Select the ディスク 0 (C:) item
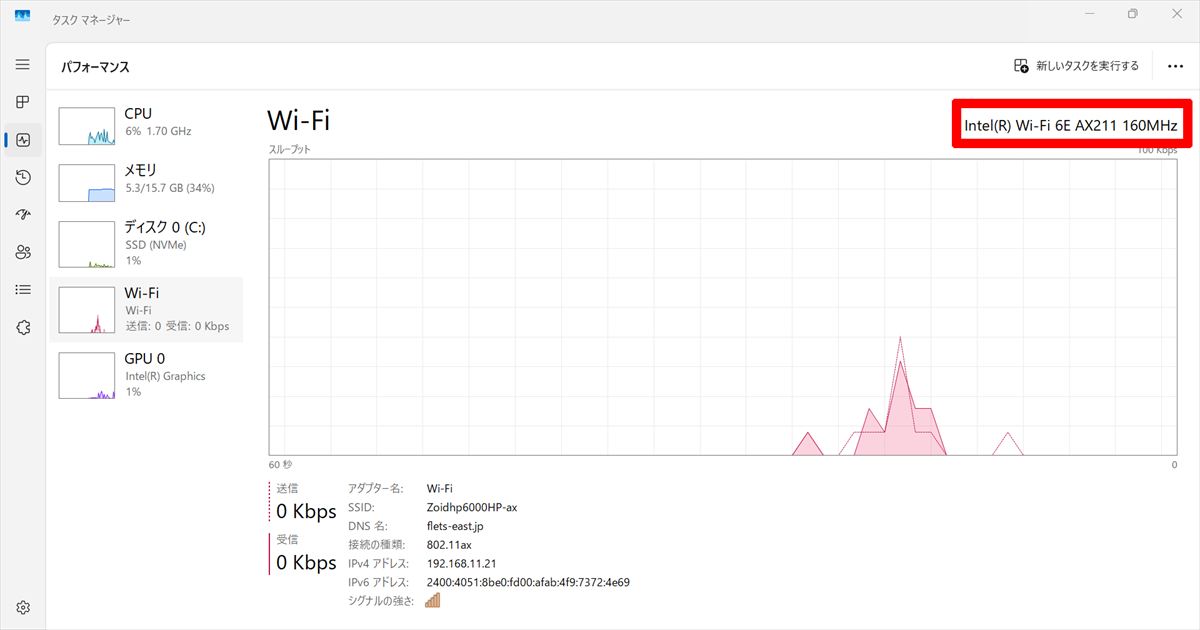The width and height of the screenshot is (1200, 630). 146,243
